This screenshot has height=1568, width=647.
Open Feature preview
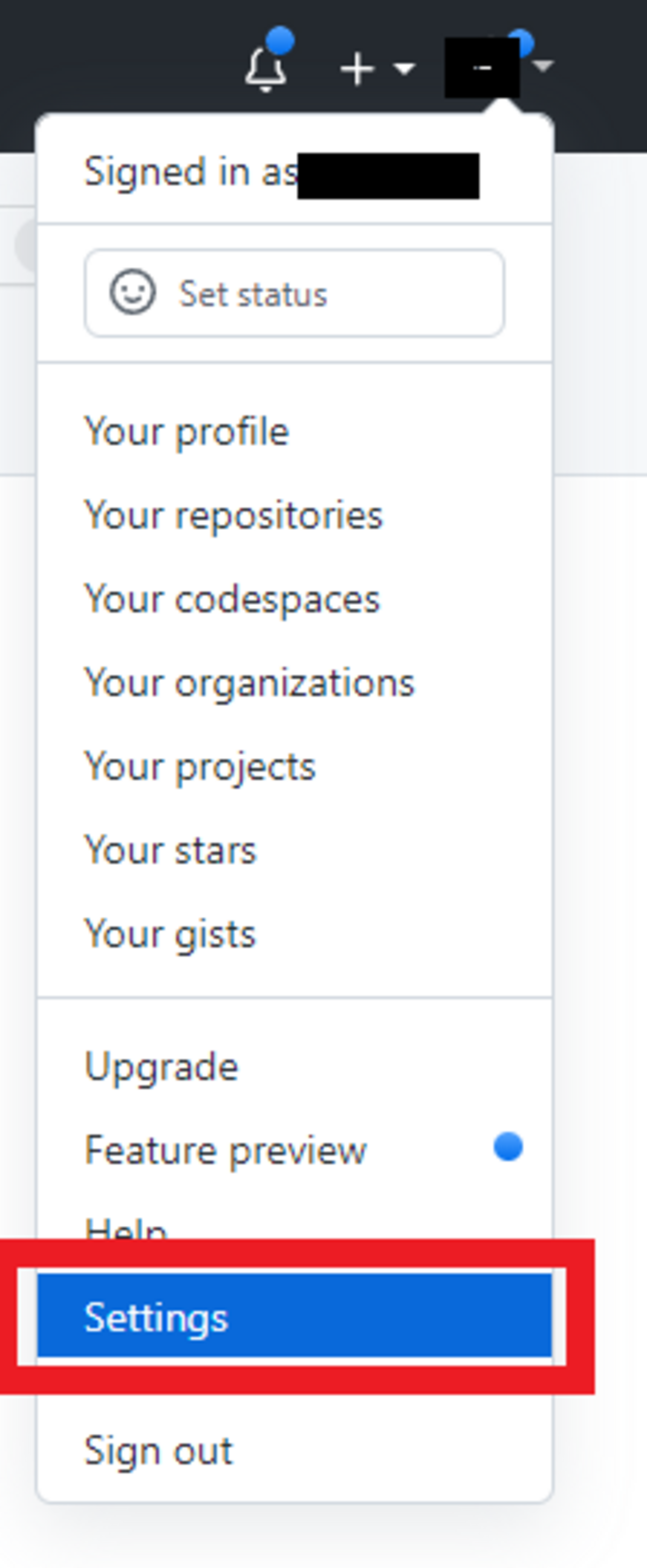pos(225,1150)
